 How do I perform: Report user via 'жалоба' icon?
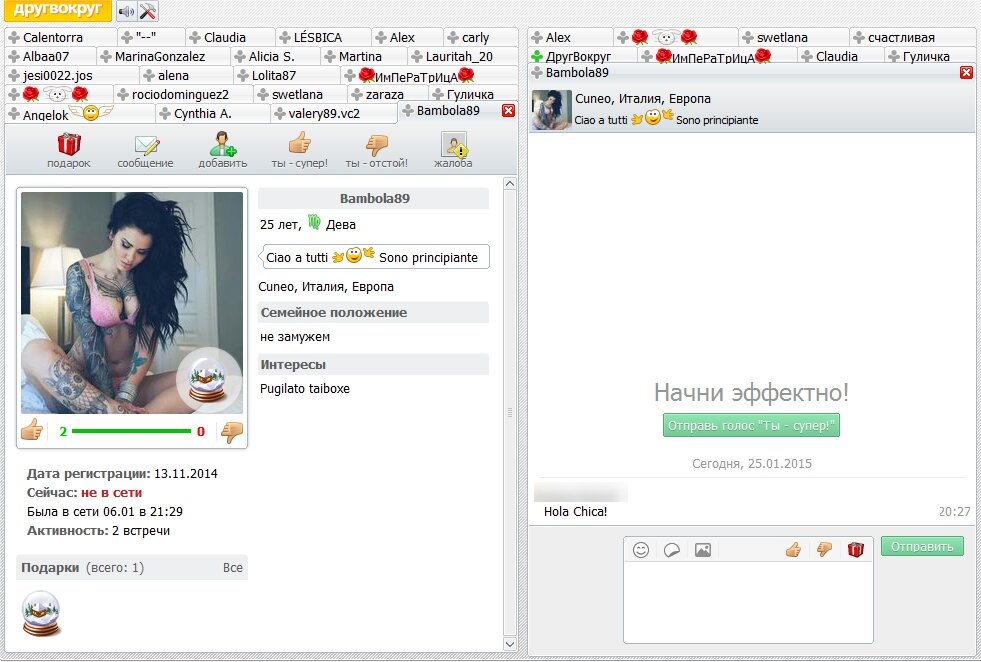pos(453,145)
